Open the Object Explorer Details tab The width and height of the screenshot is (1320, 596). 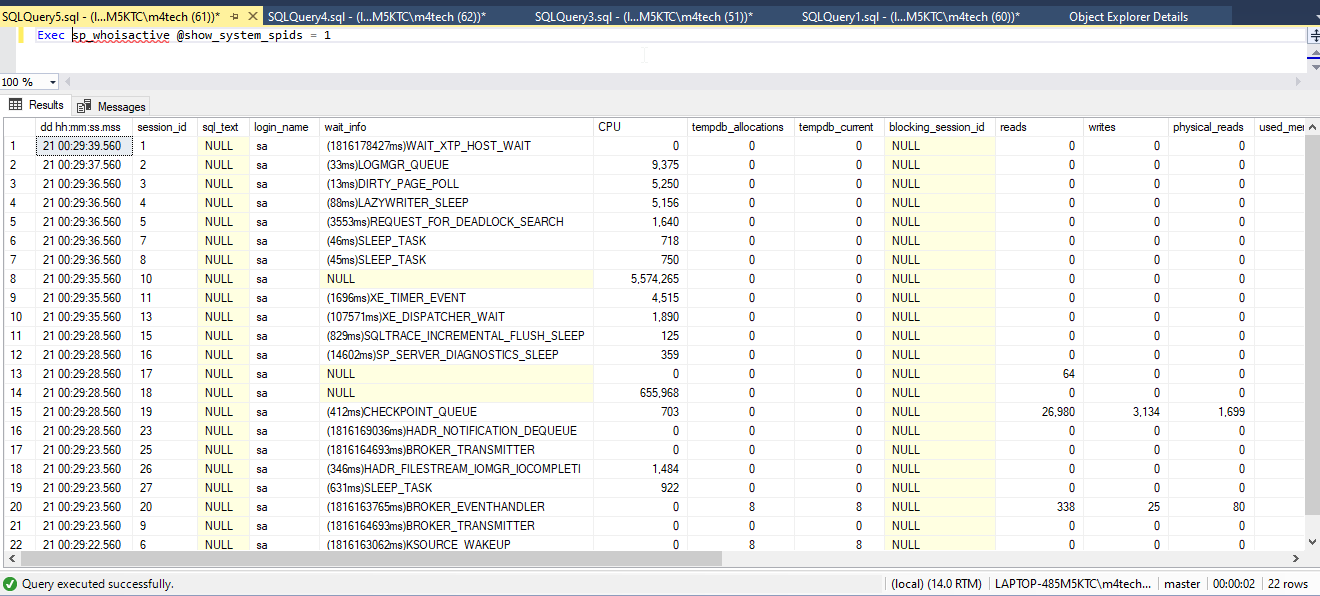tap(1128, 17)
